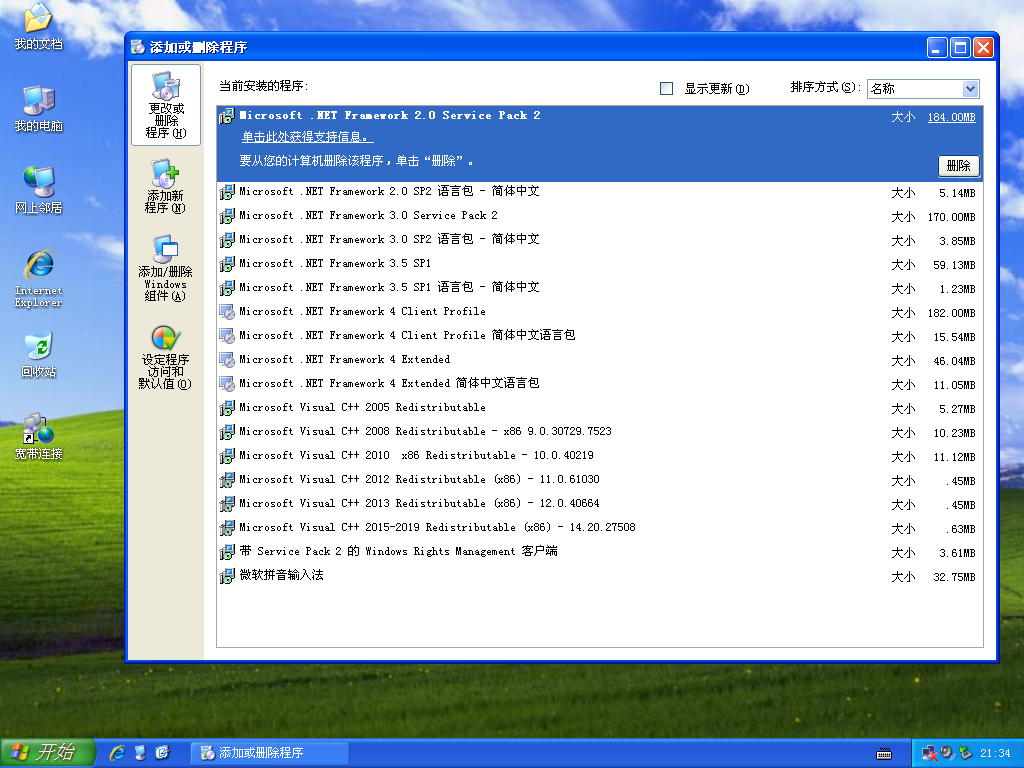Click the 21:34 system clock
The image size is (1024, 768).
pyautogui.click(x=995, y=754)
